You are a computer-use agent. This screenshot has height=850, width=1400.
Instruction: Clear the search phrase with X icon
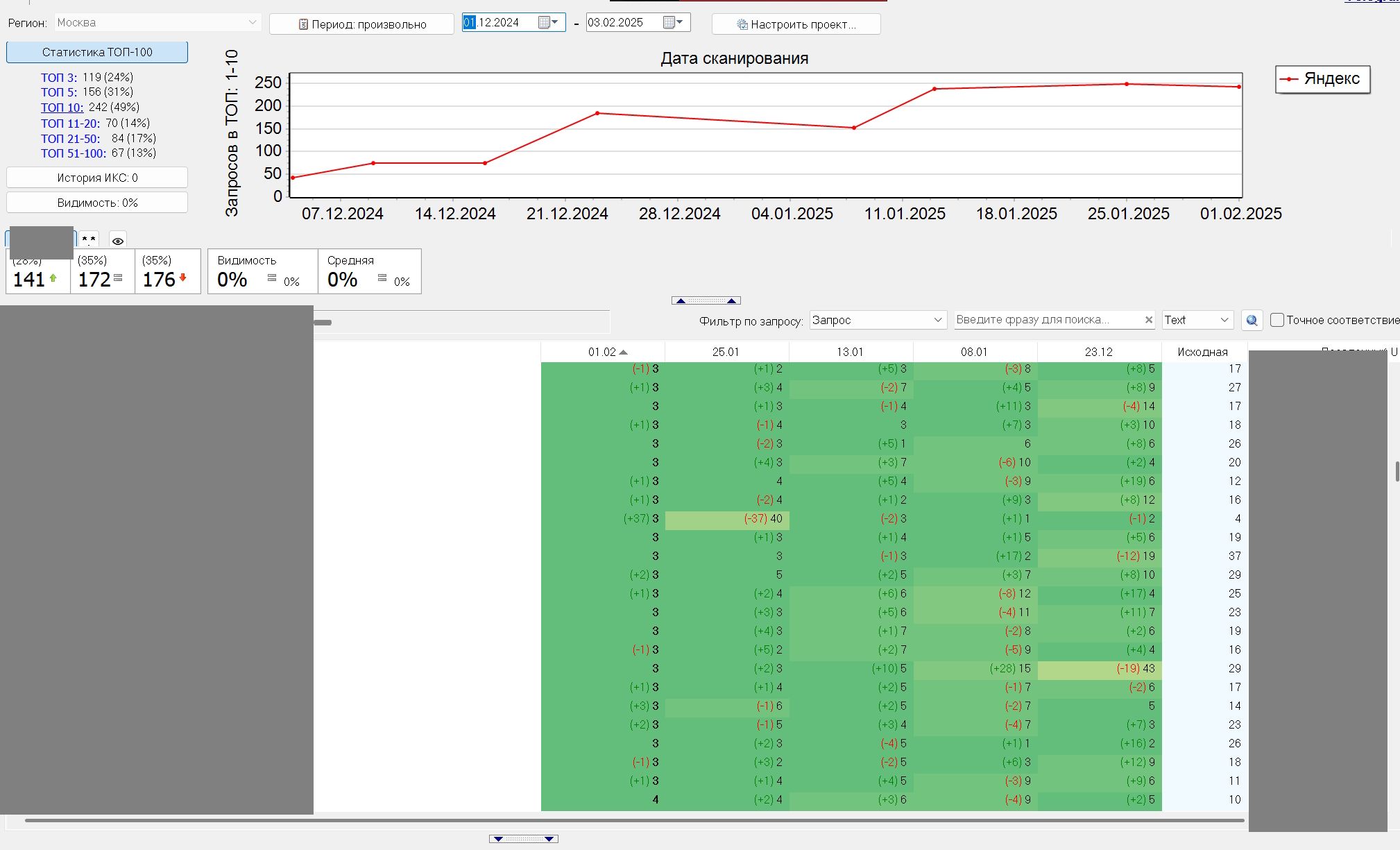pos(1148,320)
